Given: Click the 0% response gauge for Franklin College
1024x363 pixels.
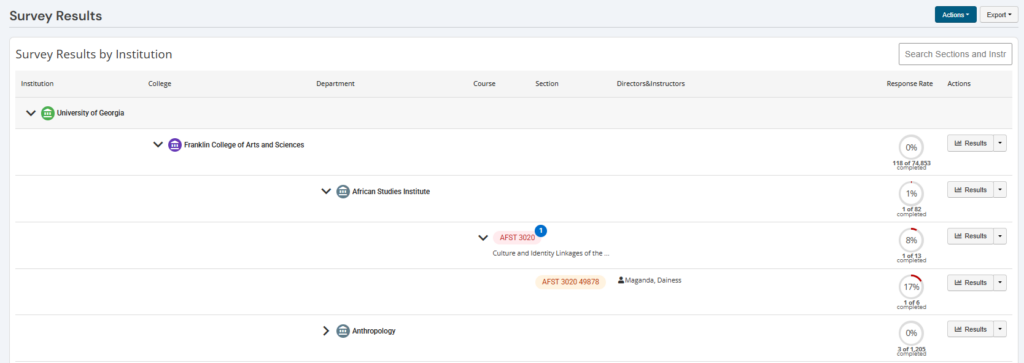Looking at the screenshot, I should [911, 148].
